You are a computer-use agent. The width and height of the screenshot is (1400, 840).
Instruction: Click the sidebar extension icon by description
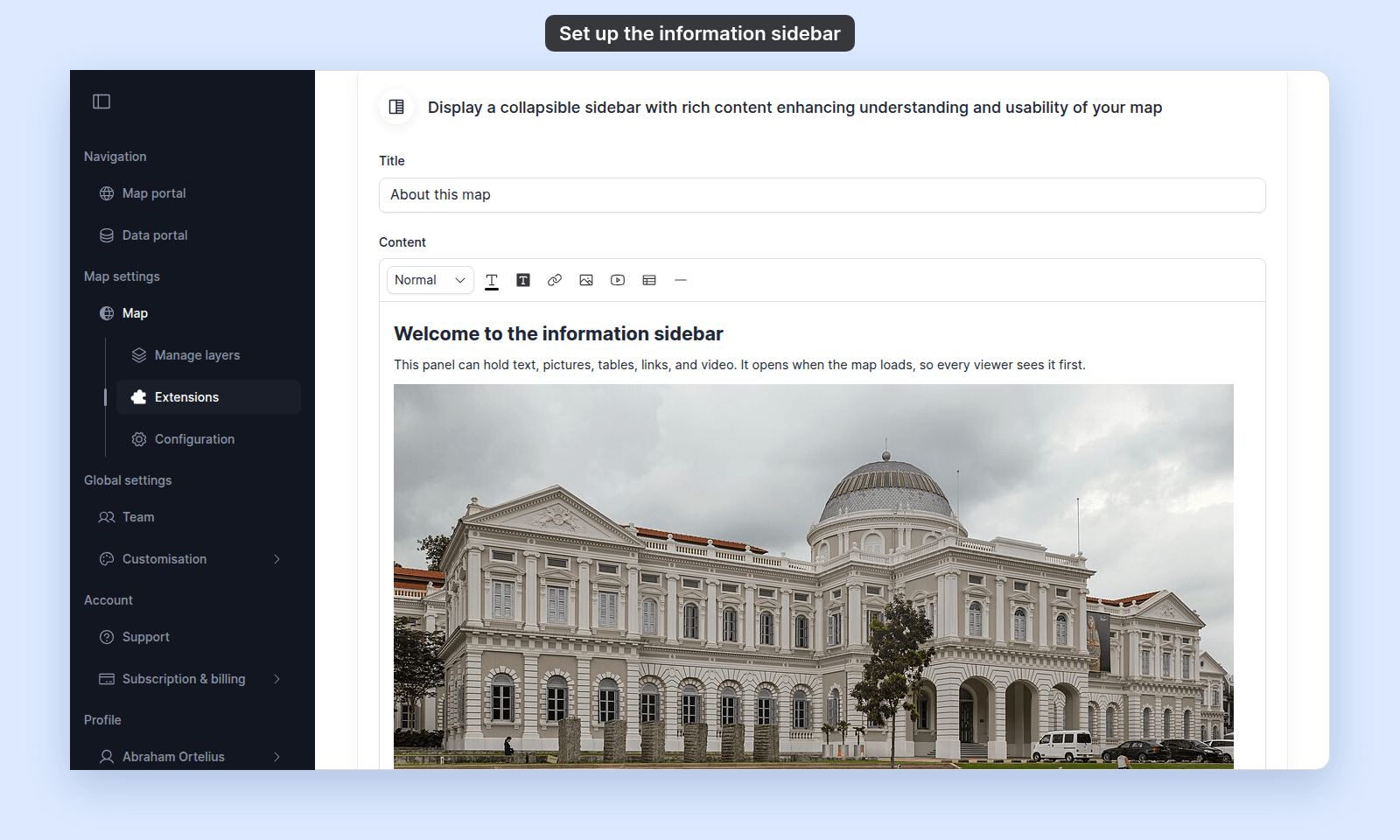click(x=396, y=107)
